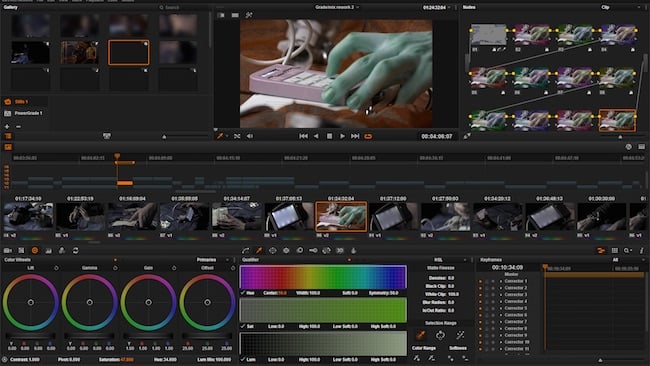Open the Sizing palette icon

tap(327, 250)
